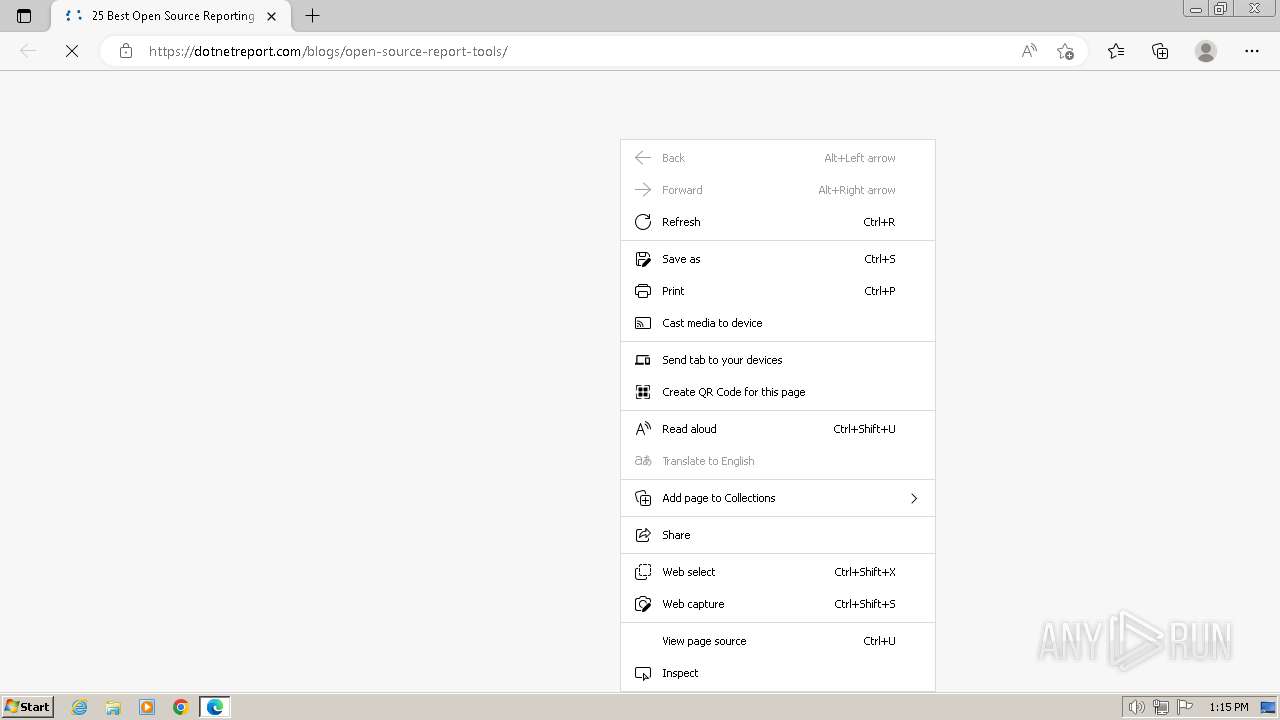Choose Share in context menu
The image size is (1280, 720).
pyautogui.click(x=778, y=535)
